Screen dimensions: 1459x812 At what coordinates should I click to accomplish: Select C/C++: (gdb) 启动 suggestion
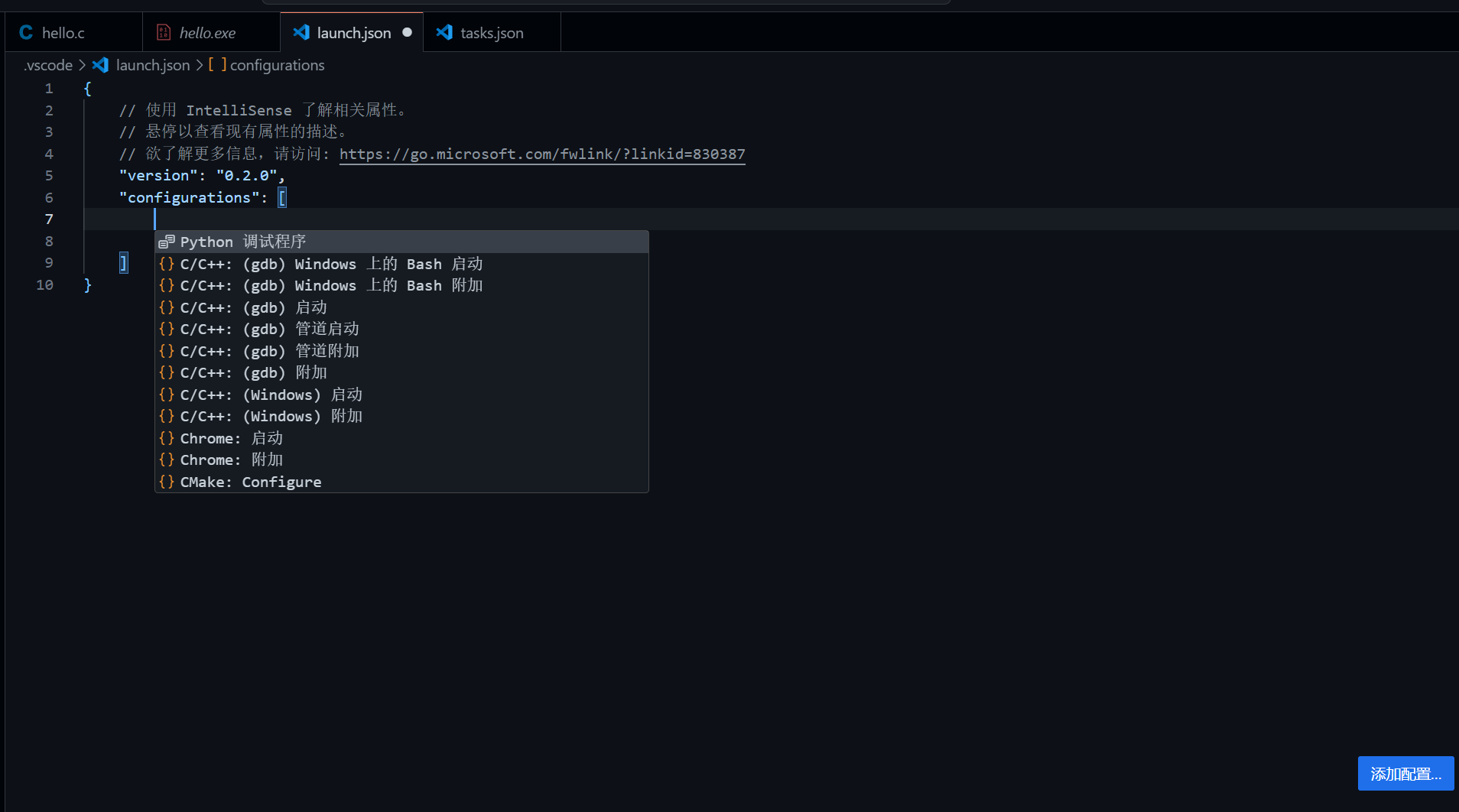tap(253, 307)
